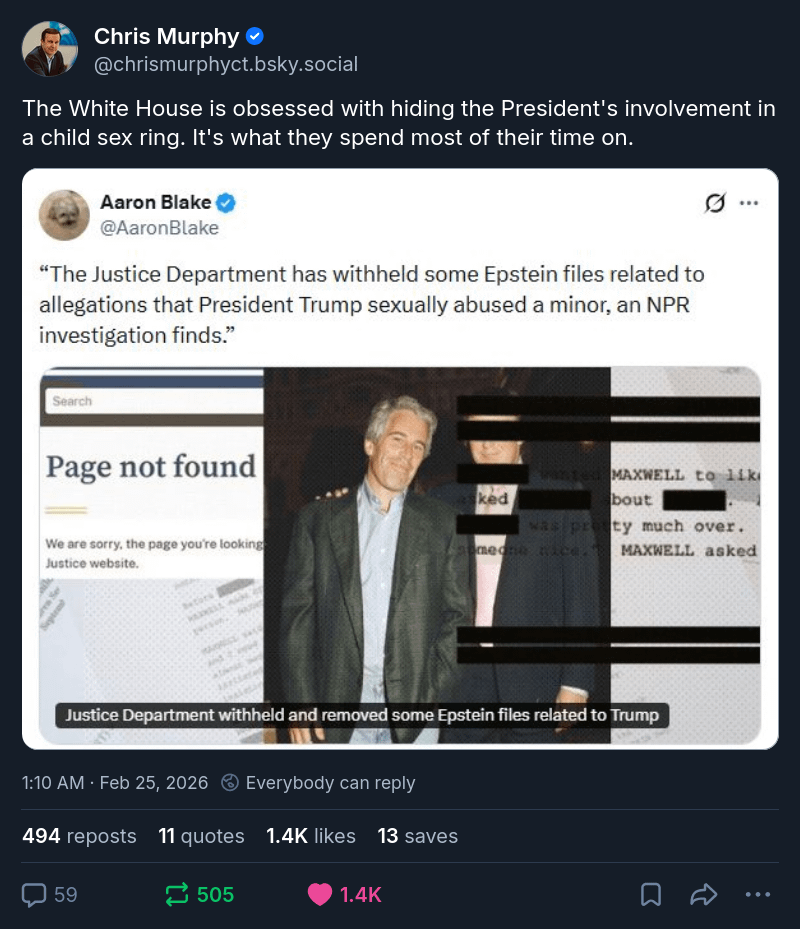Image resolution: width=800 pixels, height=929 pixels.
Task: Click Aaron Blake's verified checkmark badge
Action: (x=227, y=203)
